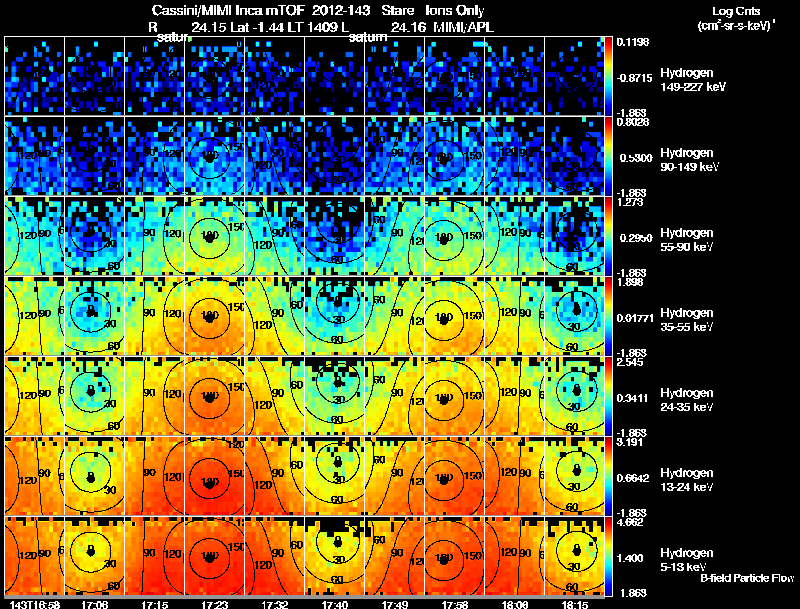Click the 17:32 time axis label
The height and width of the screenshot is (609, 800).
point(274,605)
